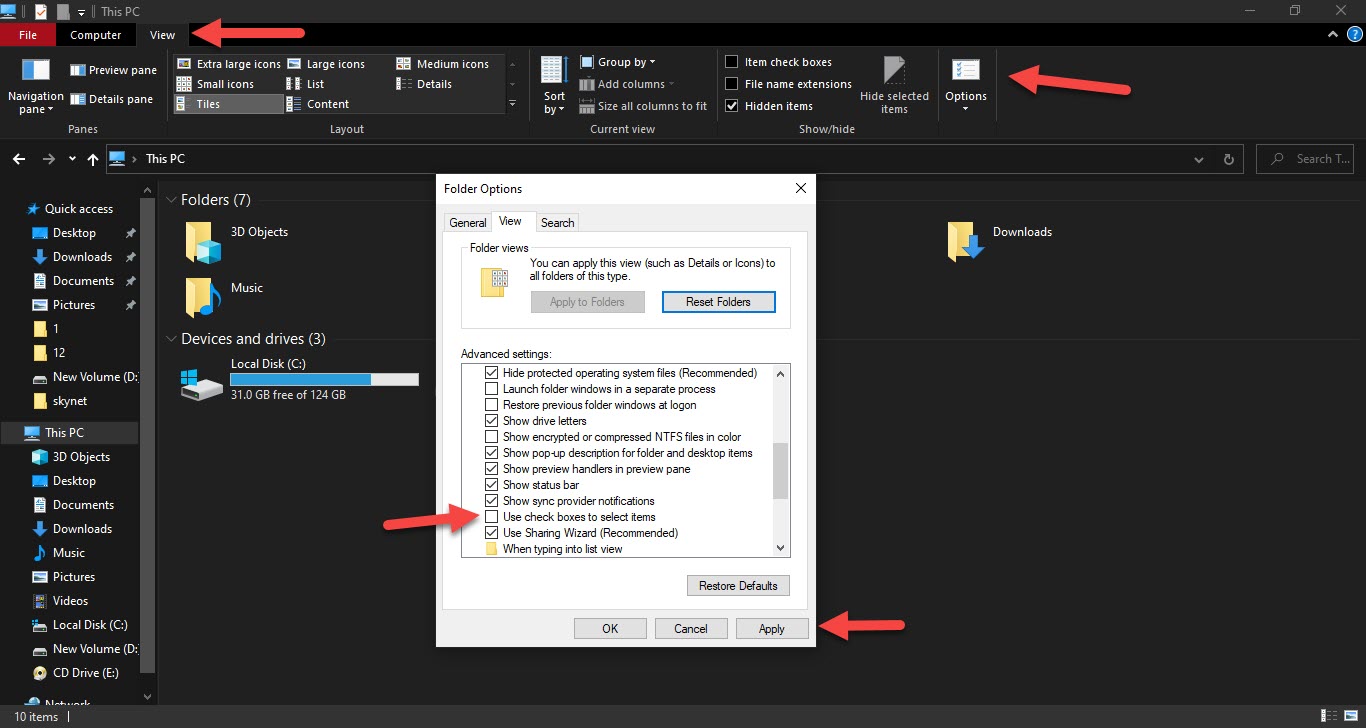1366x728 pixels.
Task: Click Hide selected items icon
Action: tap(894, 72)
